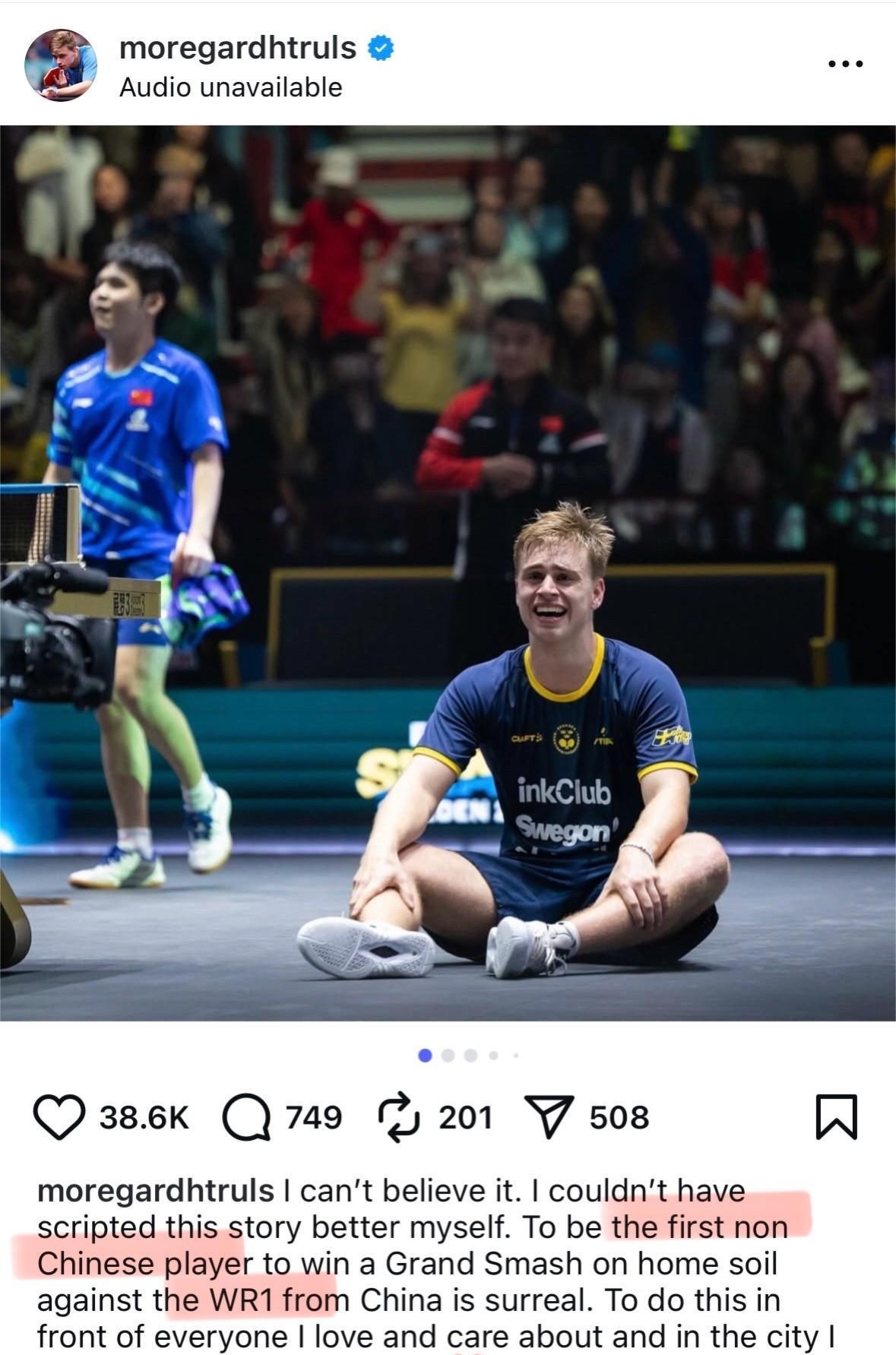Tap the 508 shares count

(619, 1118)
